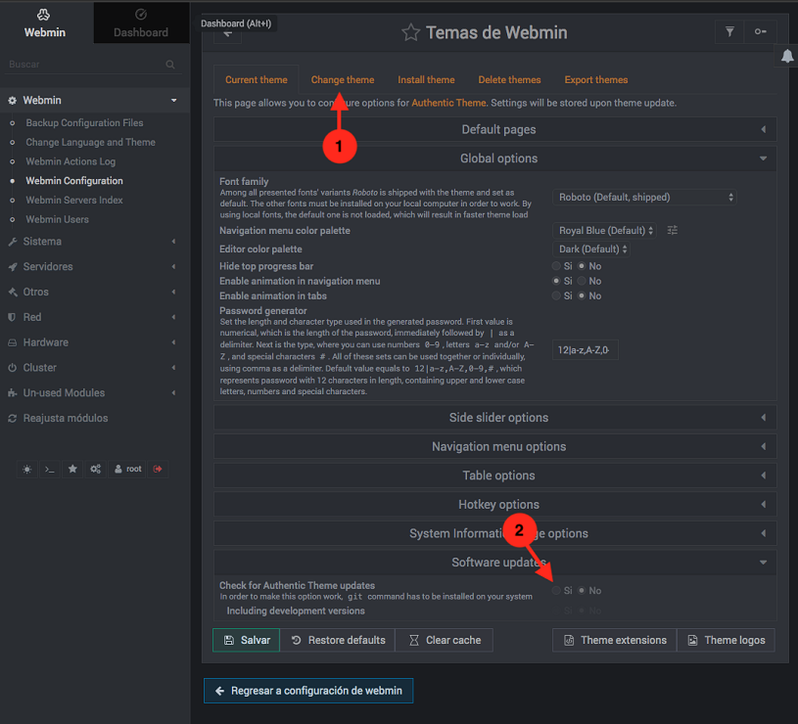Expand the Un-used Modules category
The image size is (798, 724).
tap(95, 393)
